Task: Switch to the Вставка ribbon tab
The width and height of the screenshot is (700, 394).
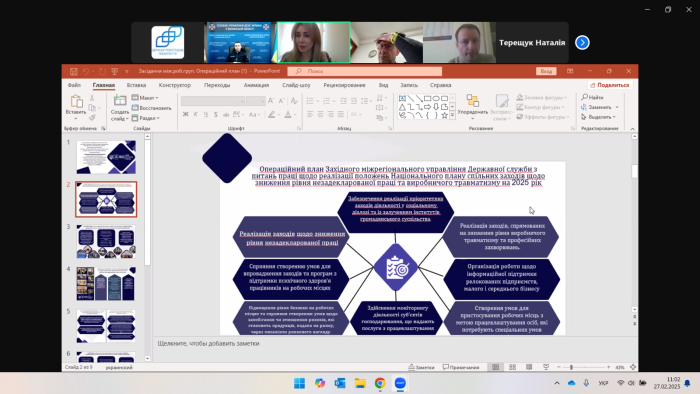Action: click(x=136, y=85)
